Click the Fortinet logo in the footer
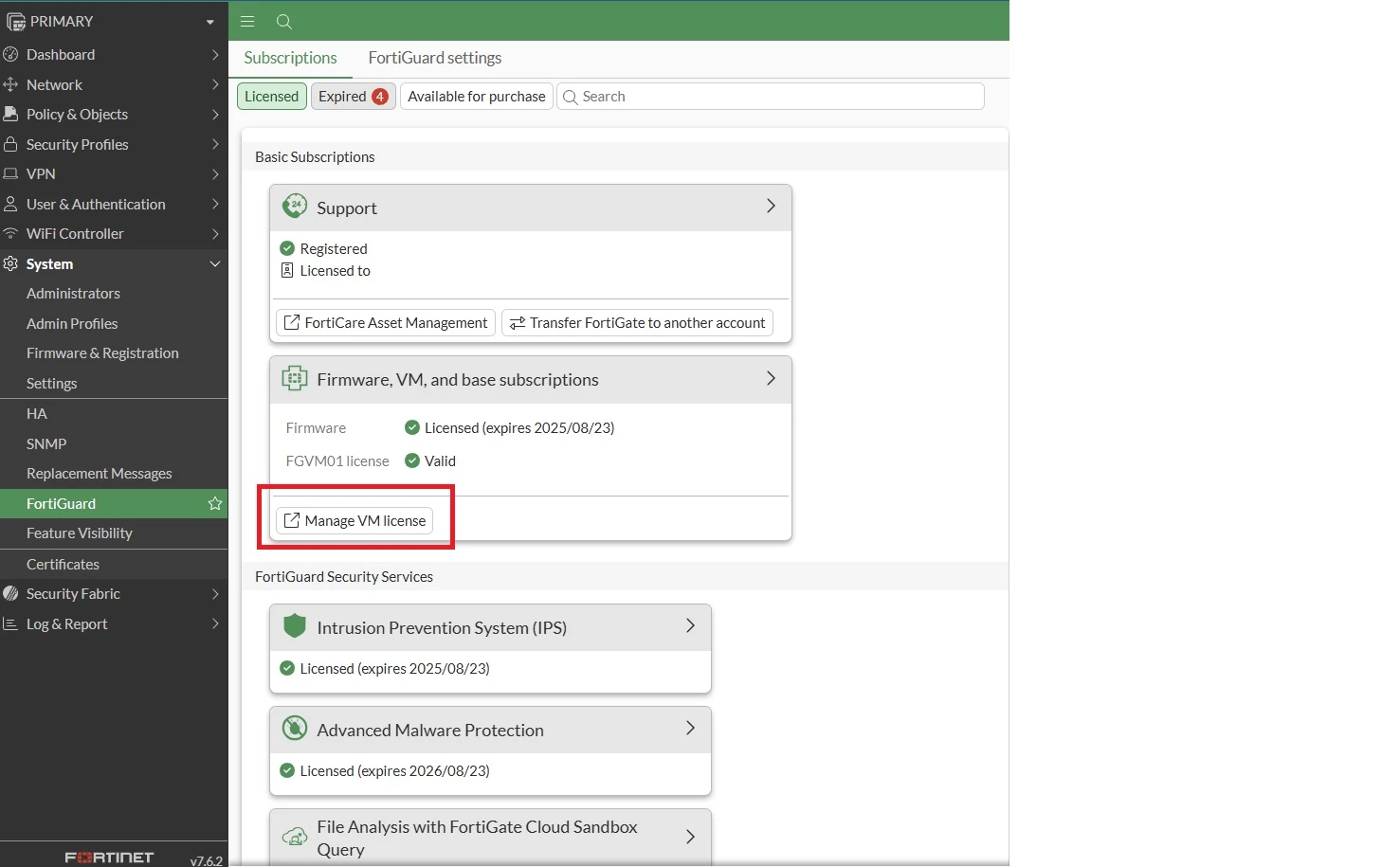The width and height of the screenshot is (1400, 867). click(109, 857)
